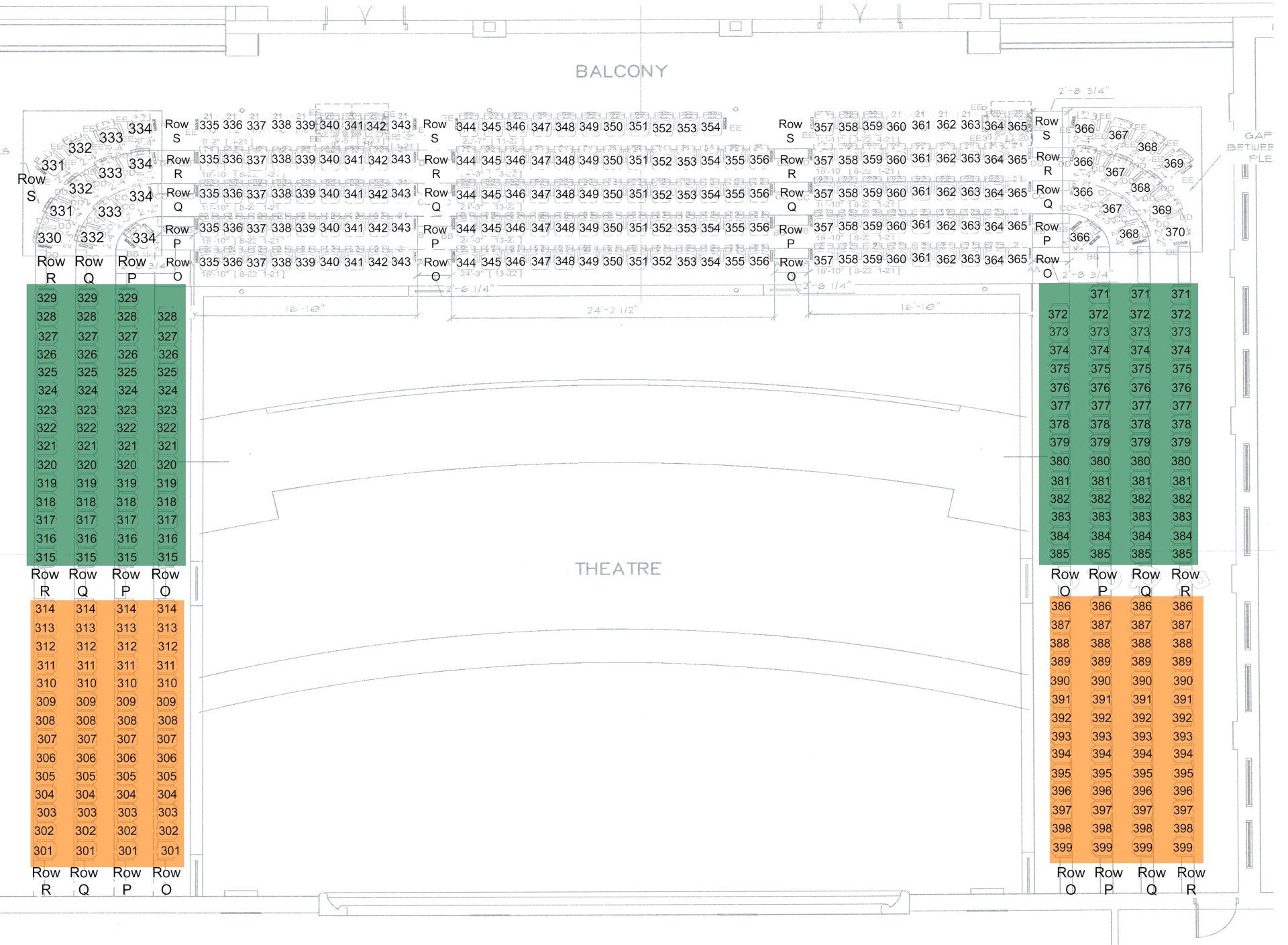Choose seat 335 in balcony Row Q
Screen dimensions: 1288x945
point(209,194)
